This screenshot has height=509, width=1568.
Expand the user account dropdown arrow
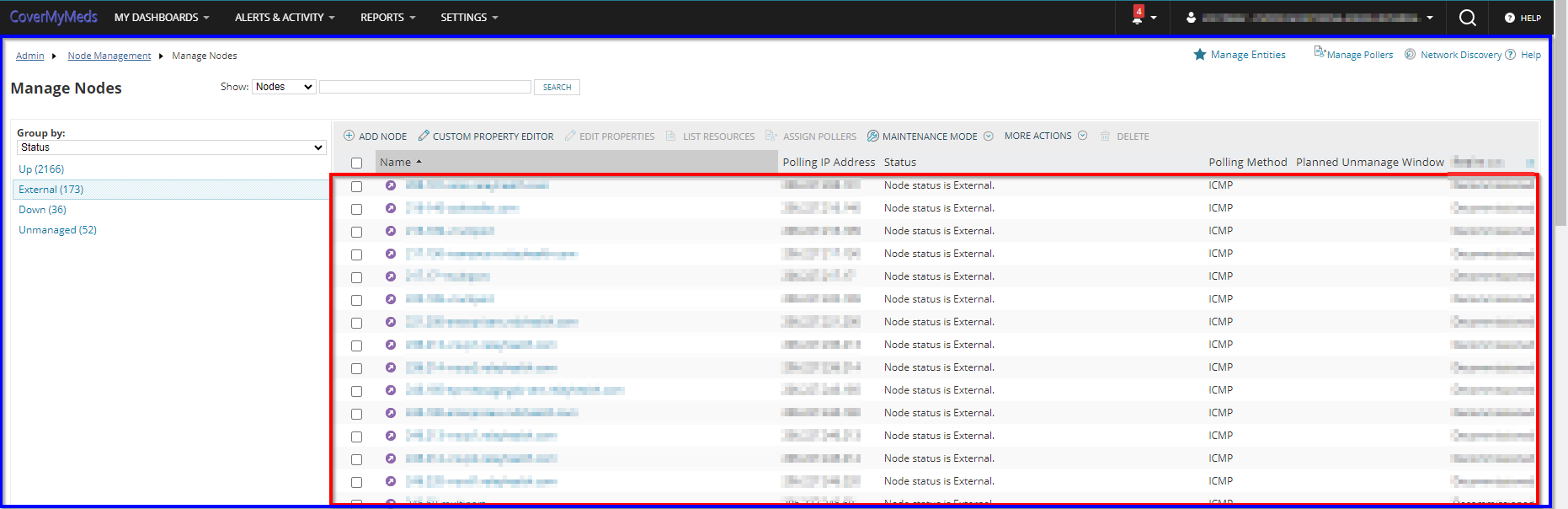1430,18
